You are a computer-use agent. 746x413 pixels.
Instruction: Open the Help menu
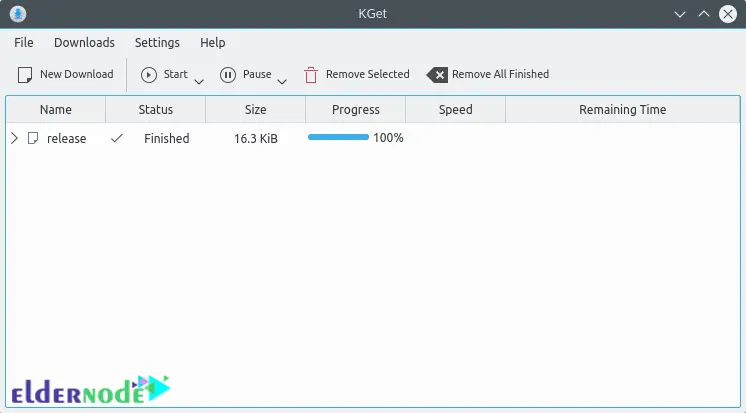[x=213, y=43]
